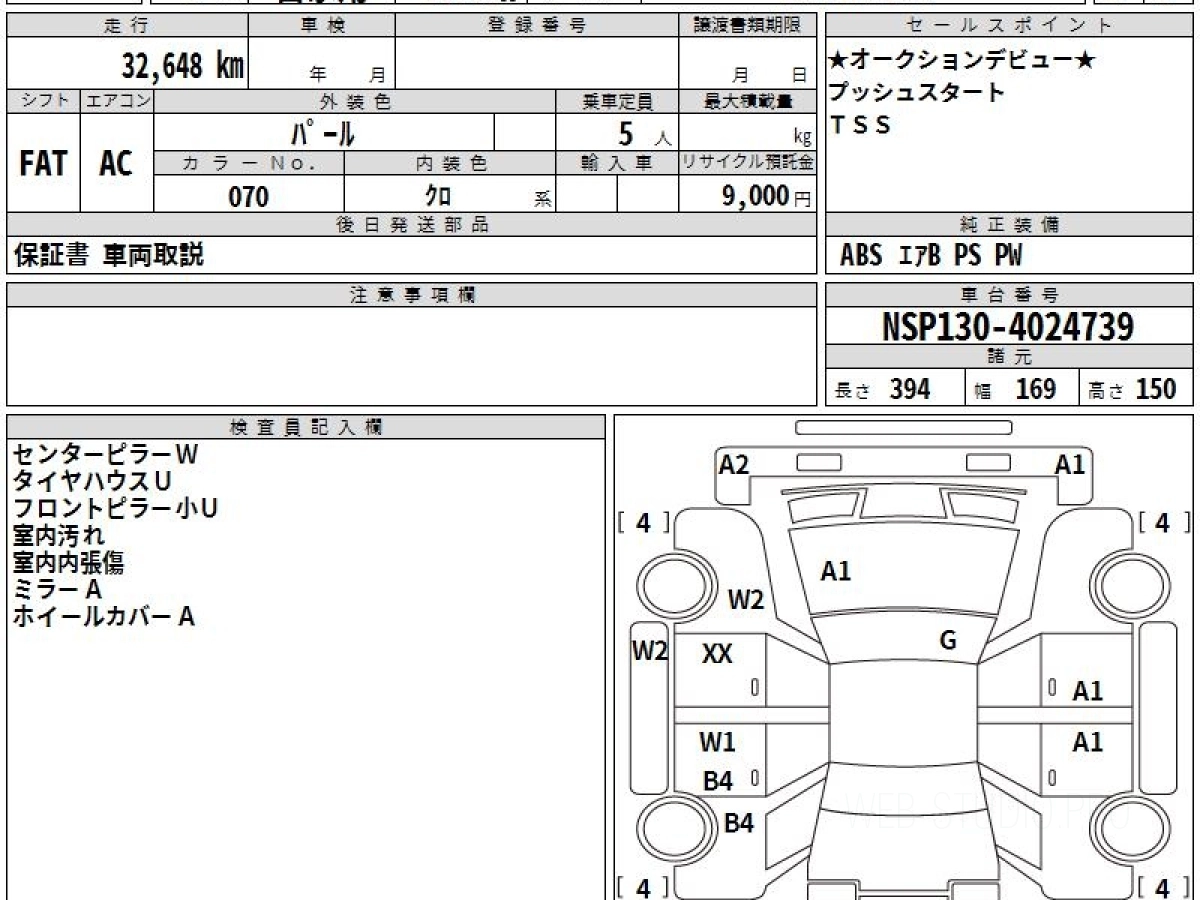Click the XX mark on the front door
Image resolution: width=1200 pixels, height=900 pixels.
[717, 654]
